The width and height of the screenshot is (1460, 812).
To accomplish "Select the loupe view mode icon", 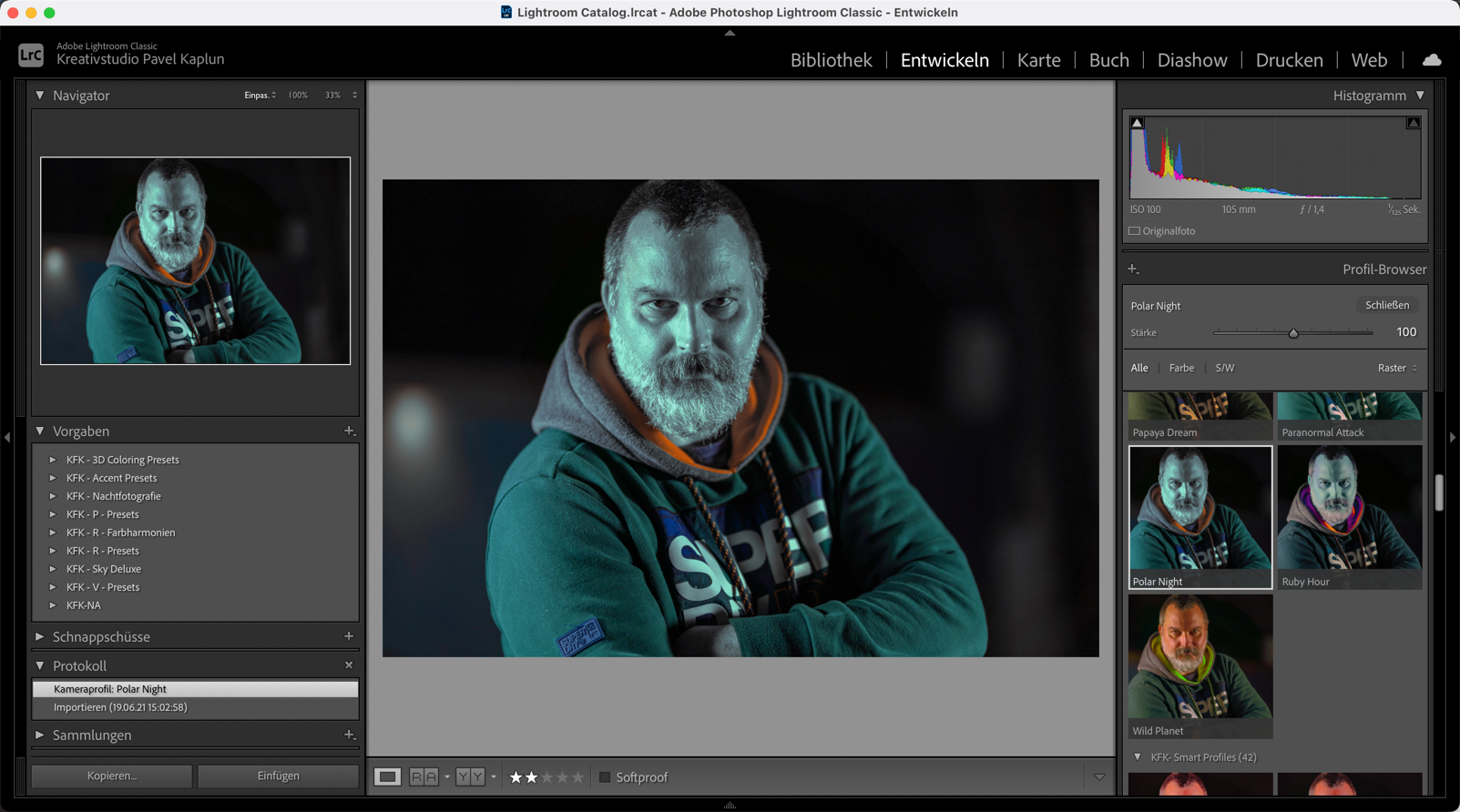I will pos(388,776).
